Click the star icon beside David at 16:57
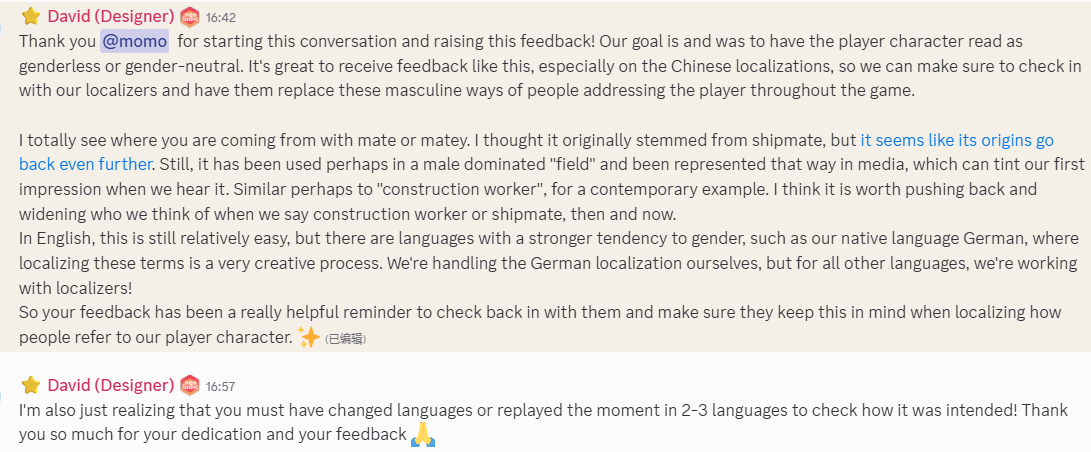Screen dimensions: 1091x452 pyautogui.click(x=30, y=385)
